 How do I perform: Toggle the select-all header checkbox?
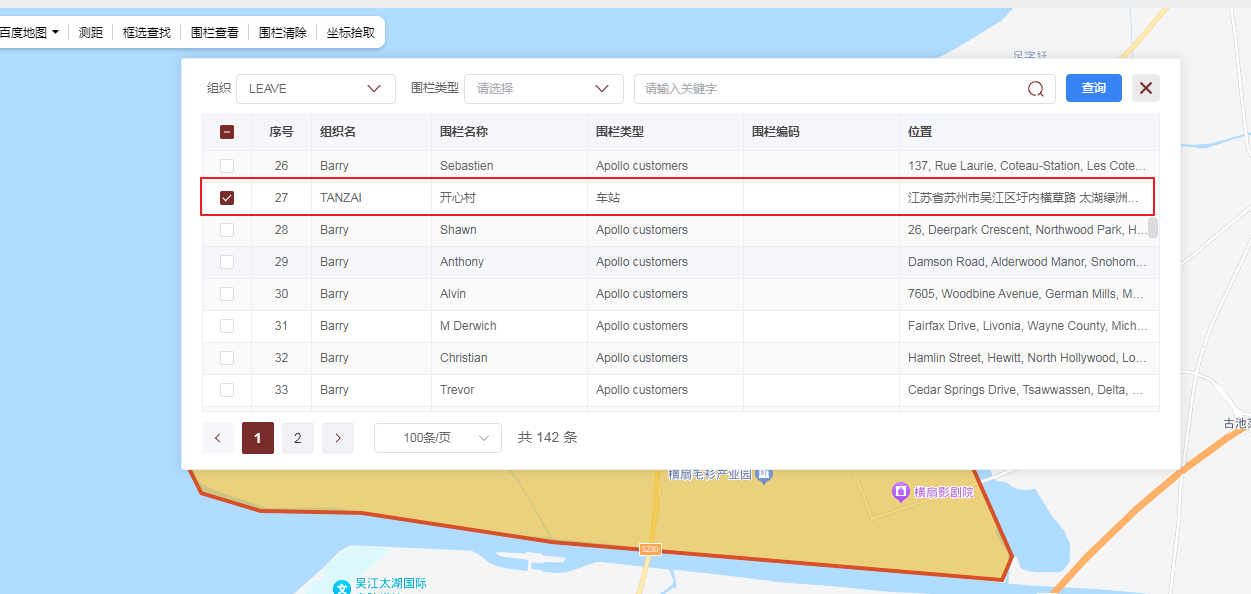coord(227,132)
